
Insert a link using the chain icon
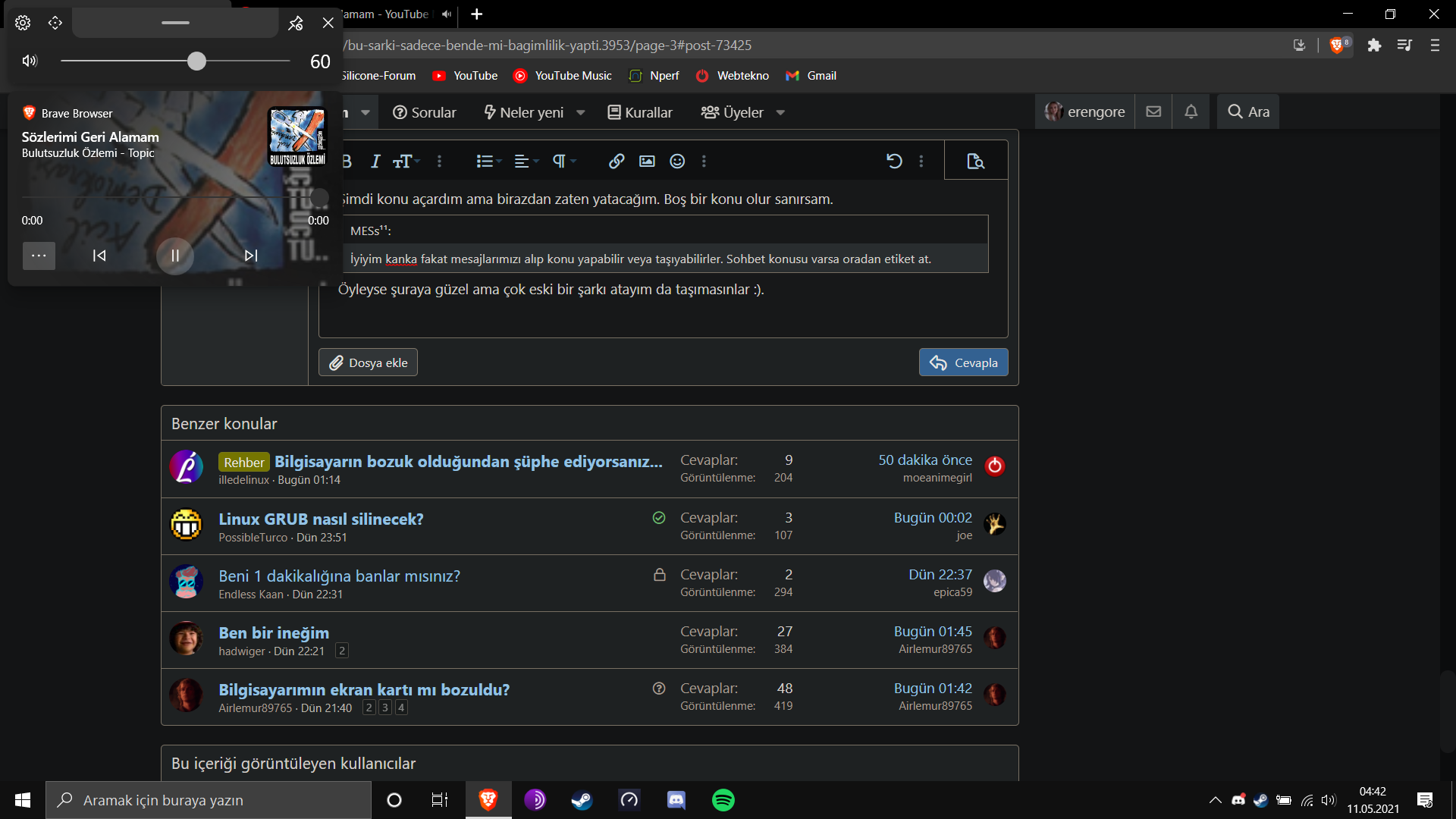(x=617, y=161)
